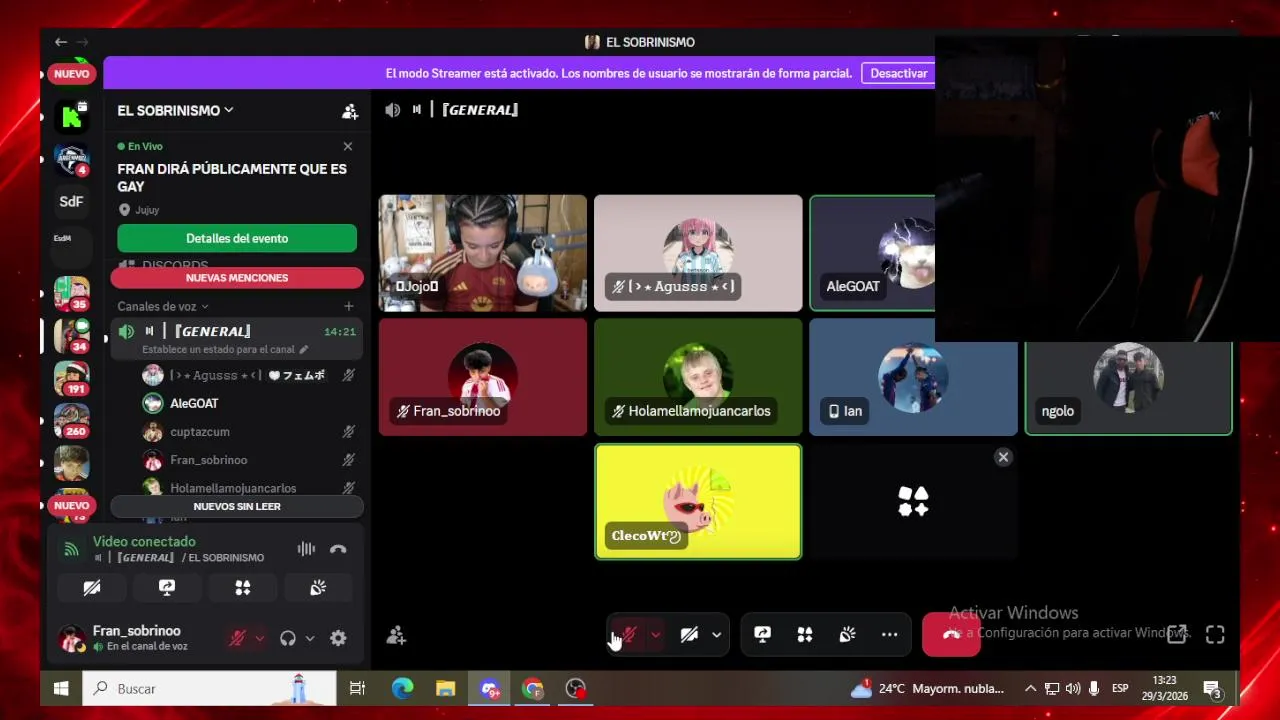This screenshot has width=1280, height=720.
Task: Expand microphone input options in call bar
Action: [656, 635]
